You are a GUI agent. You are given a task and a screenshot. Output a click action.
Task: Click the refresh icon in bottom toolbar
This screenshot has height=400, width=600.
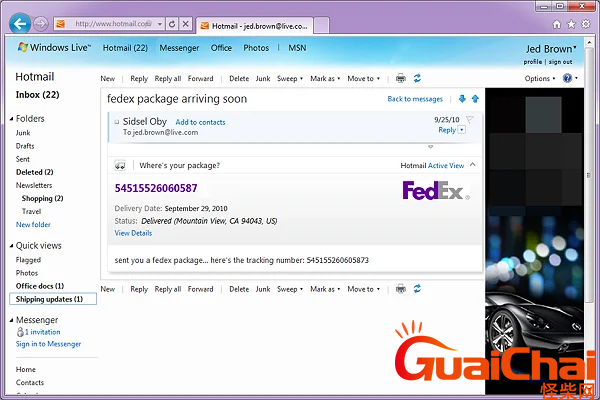(x=417, y=289)
